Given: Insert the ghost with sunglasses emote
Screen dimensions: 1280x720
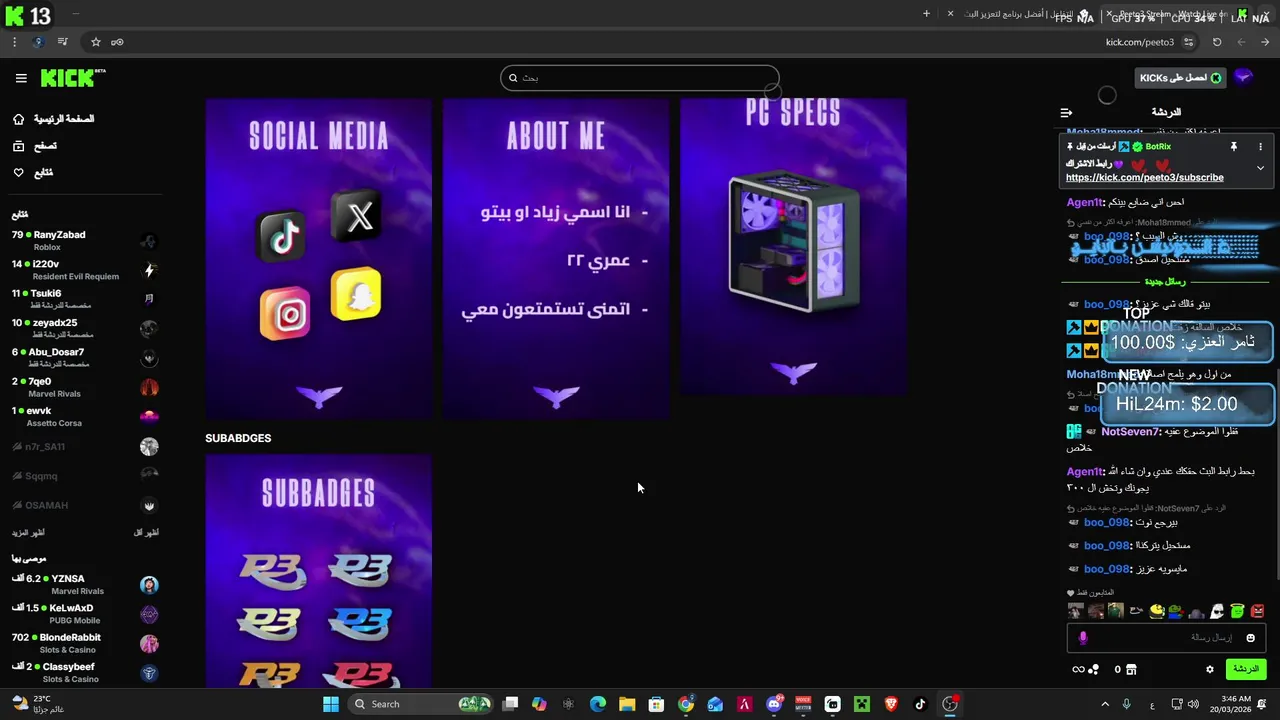Looking at the screenshot, I should click(1217, 611).
